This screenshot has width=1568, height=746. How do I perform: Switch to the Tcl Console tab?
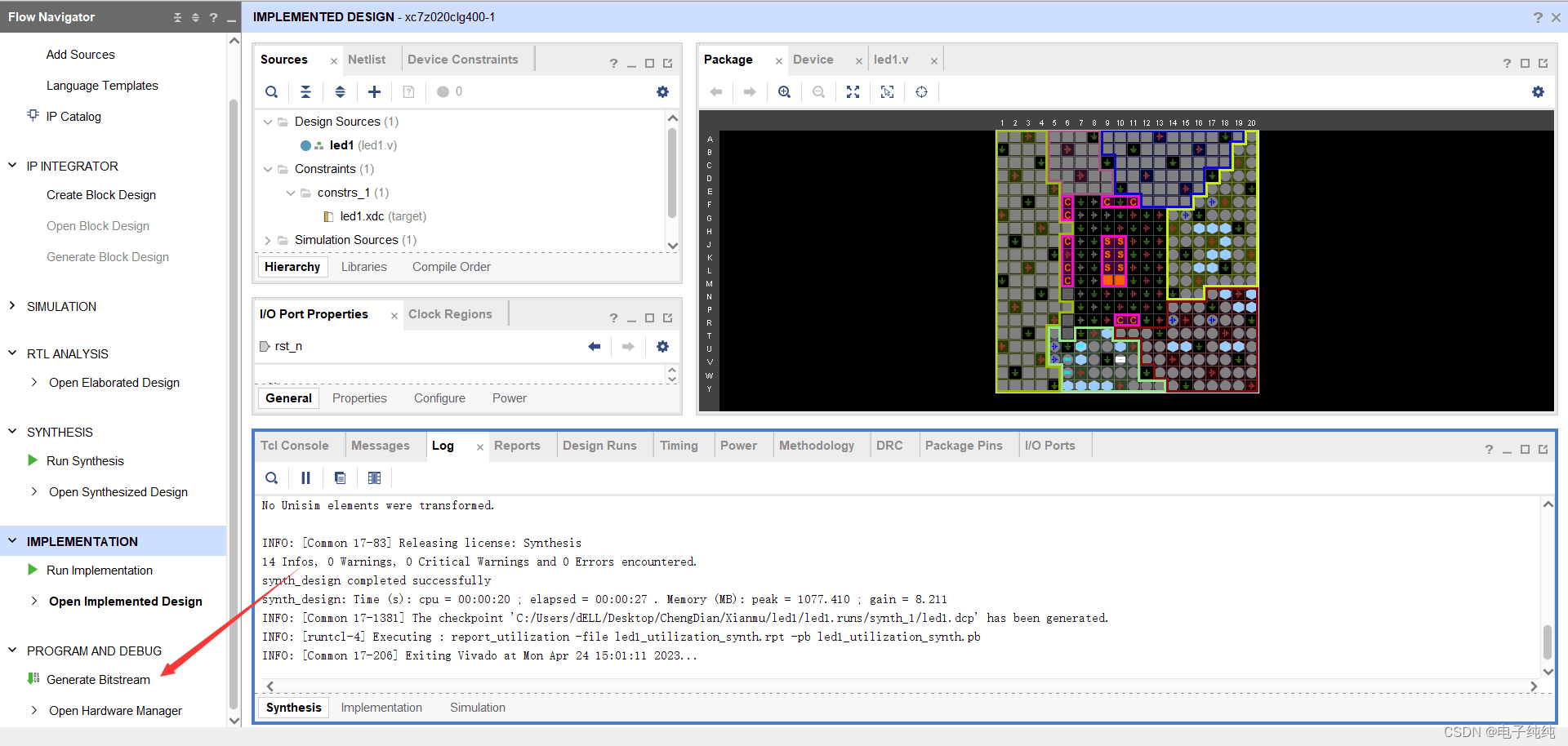[x=295, y=446]
